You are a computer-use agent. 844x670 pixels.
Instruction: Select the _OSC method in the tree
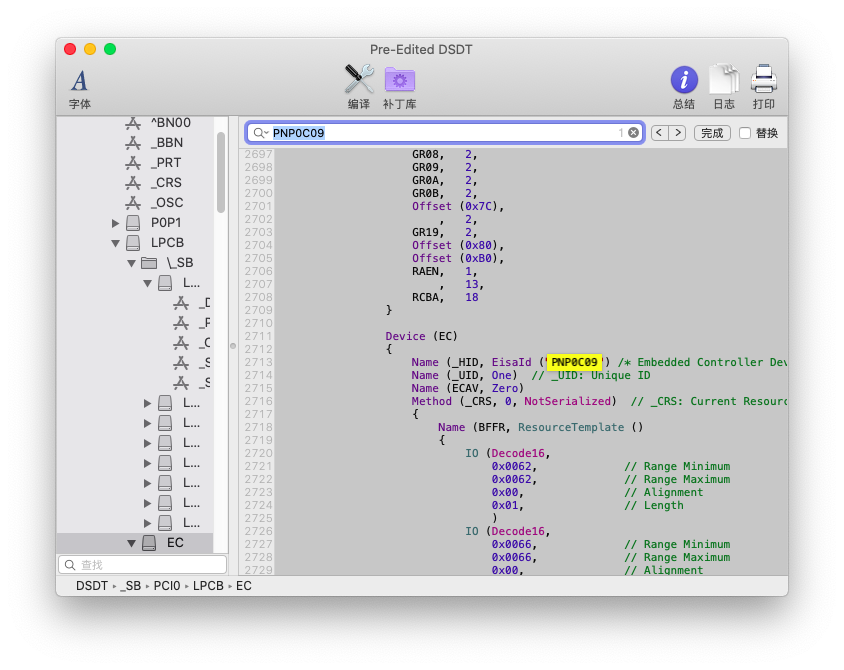pyautogui.click(x=167, y=203)
